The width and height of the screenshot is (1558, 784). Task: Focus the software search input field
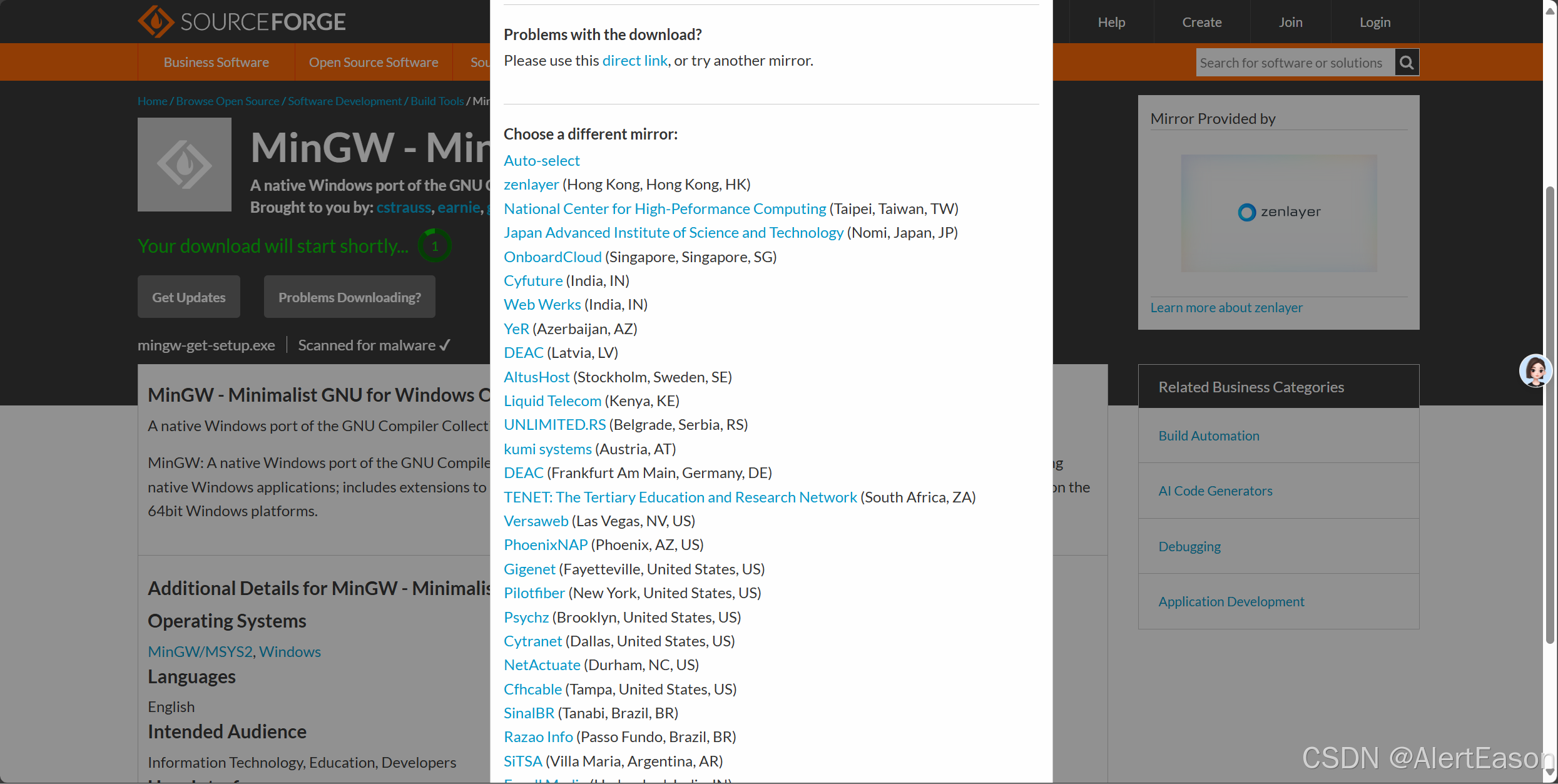[1294, 63]
